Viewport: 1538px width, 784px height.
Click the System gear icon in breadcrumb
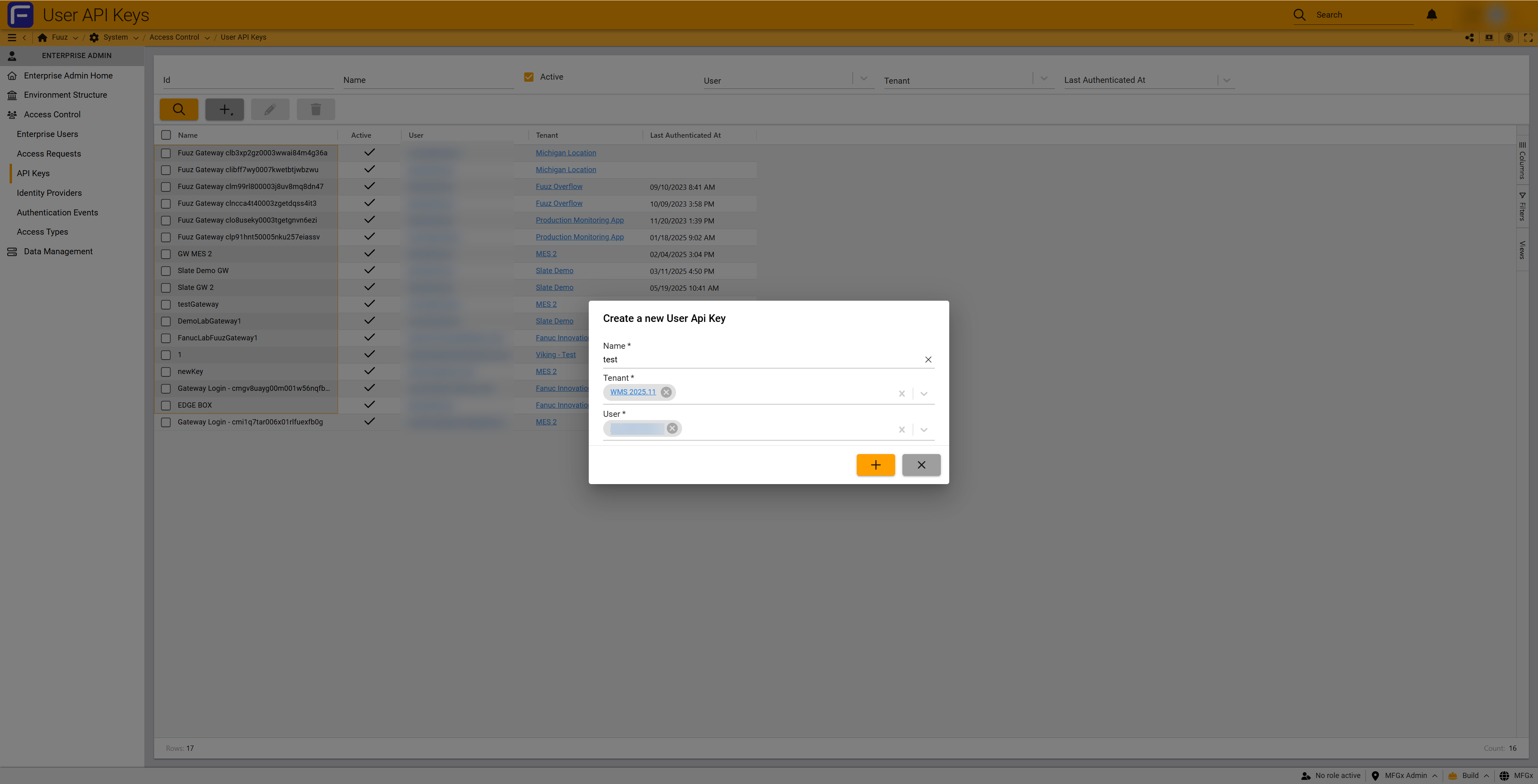(94, 37)
